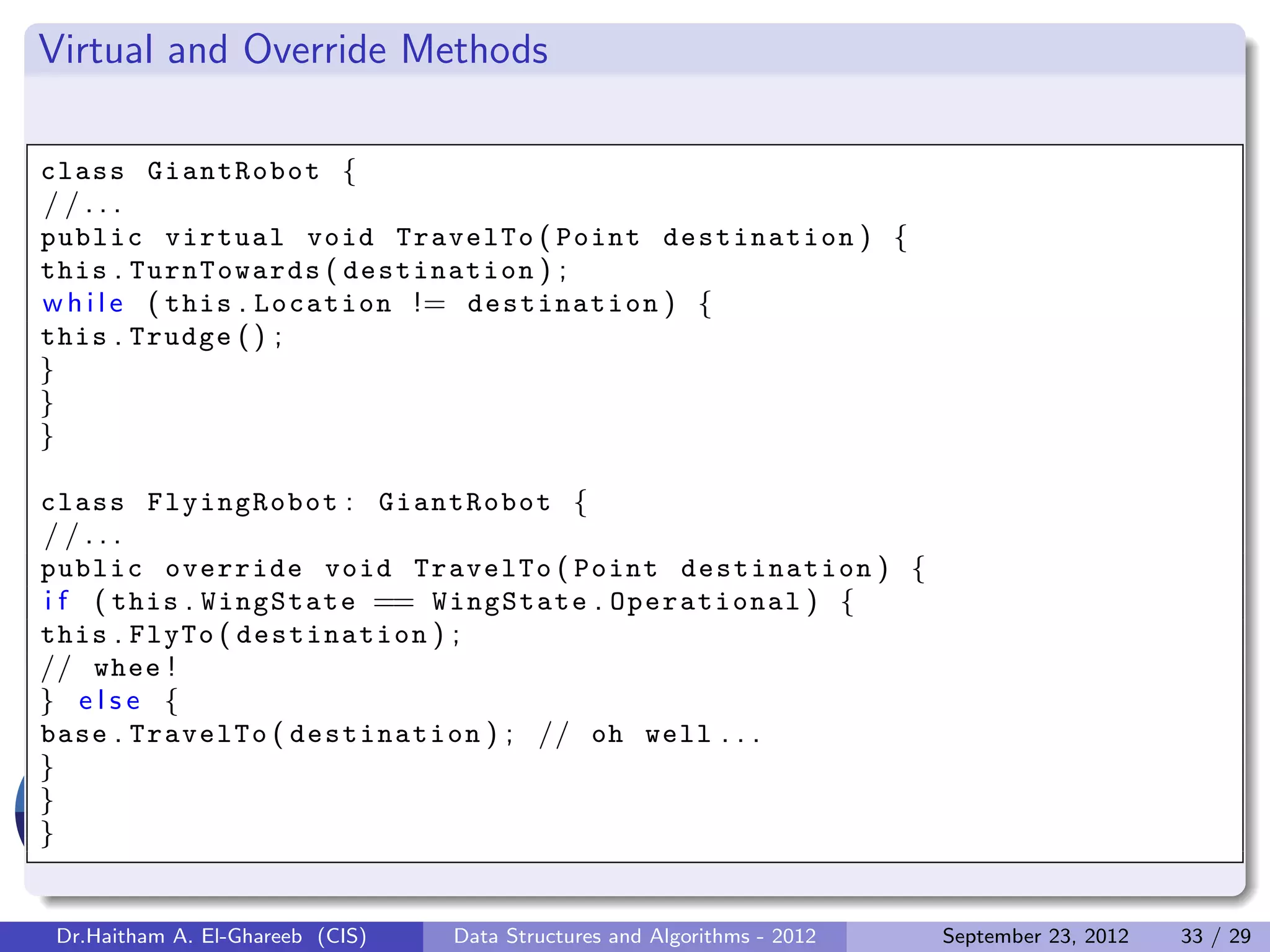The width and height of the screenshot is (1270, 952).
Task: Click the author name 'Dr.Haitham A. El-Ghareeb (CIS)'
Action: coord(211,936)
